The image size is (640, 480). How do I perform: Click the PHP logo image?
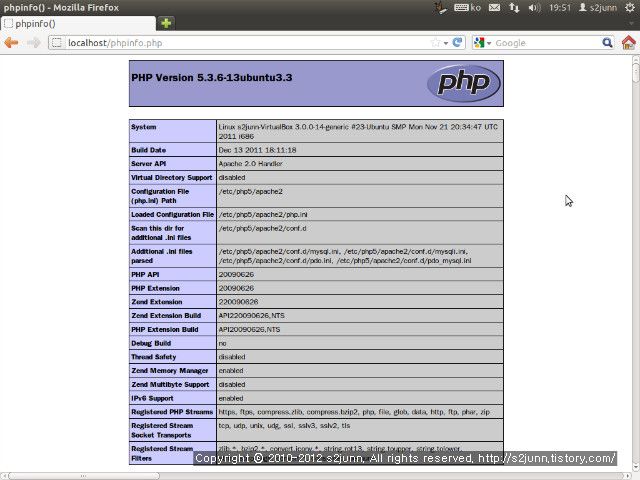[463, 83]
